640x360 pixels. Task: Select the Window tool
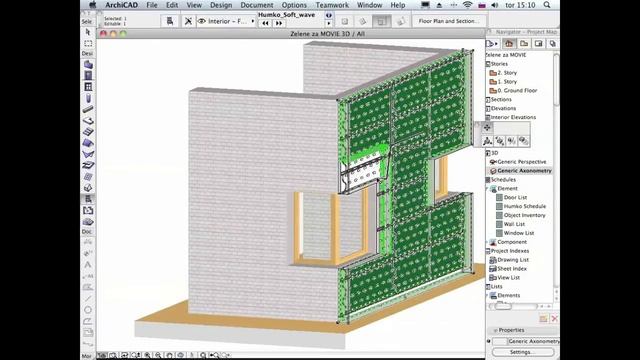click(x=88, y=87)
